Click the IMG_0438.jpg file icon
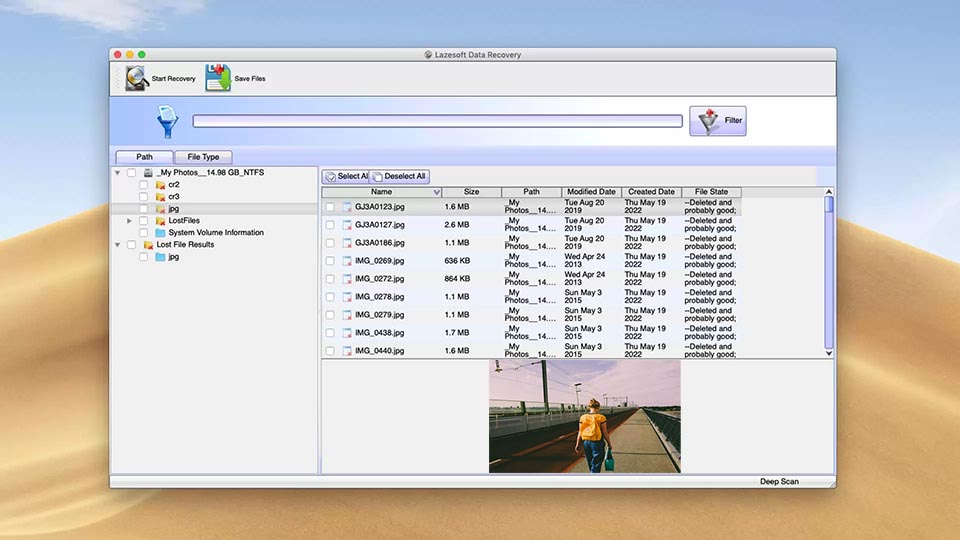Viewport: 960px width, 540px height. [347, 333]
